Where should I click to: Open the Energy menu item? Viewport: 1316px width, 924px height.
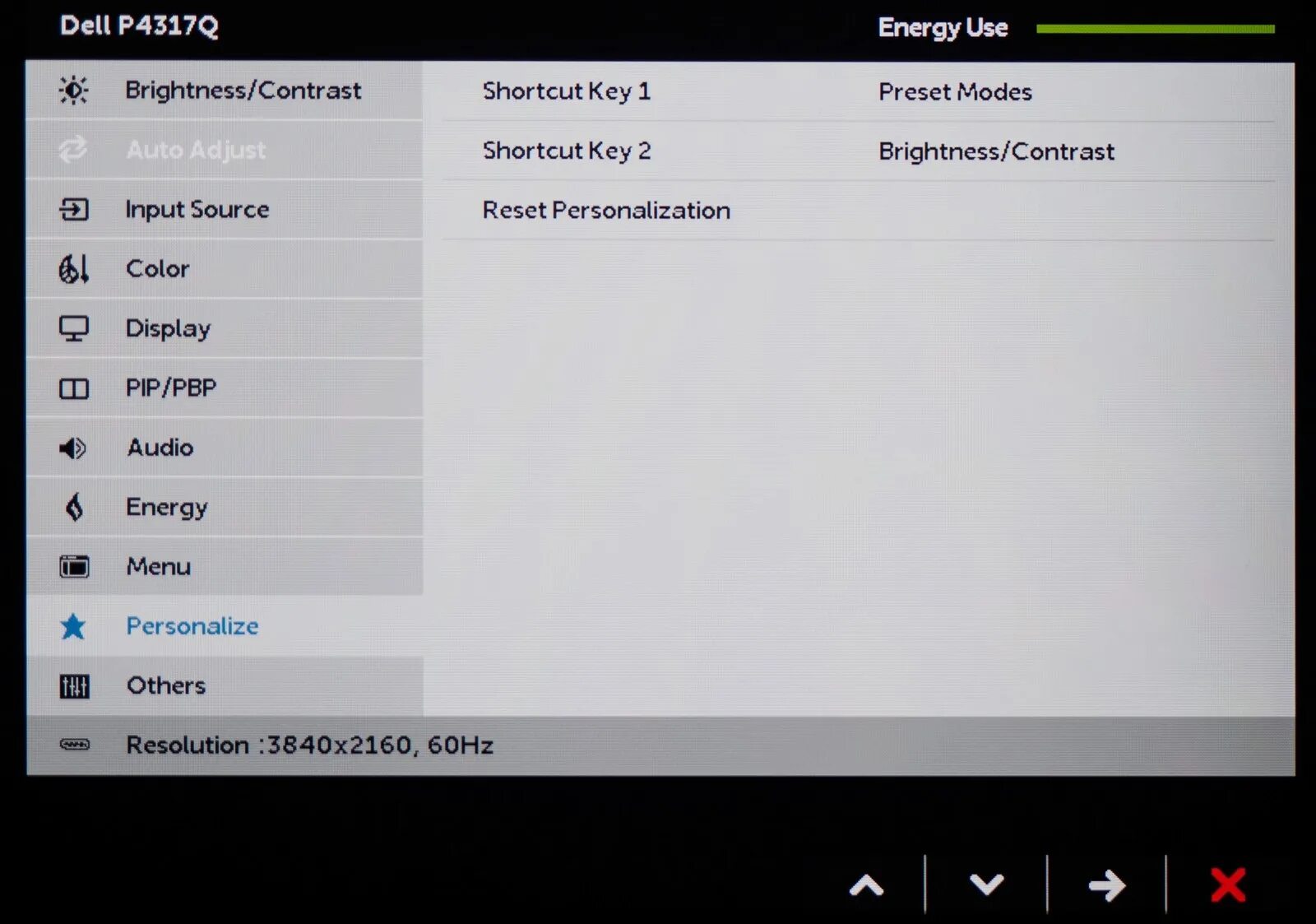pyautogui.click(x=225, y=507)
